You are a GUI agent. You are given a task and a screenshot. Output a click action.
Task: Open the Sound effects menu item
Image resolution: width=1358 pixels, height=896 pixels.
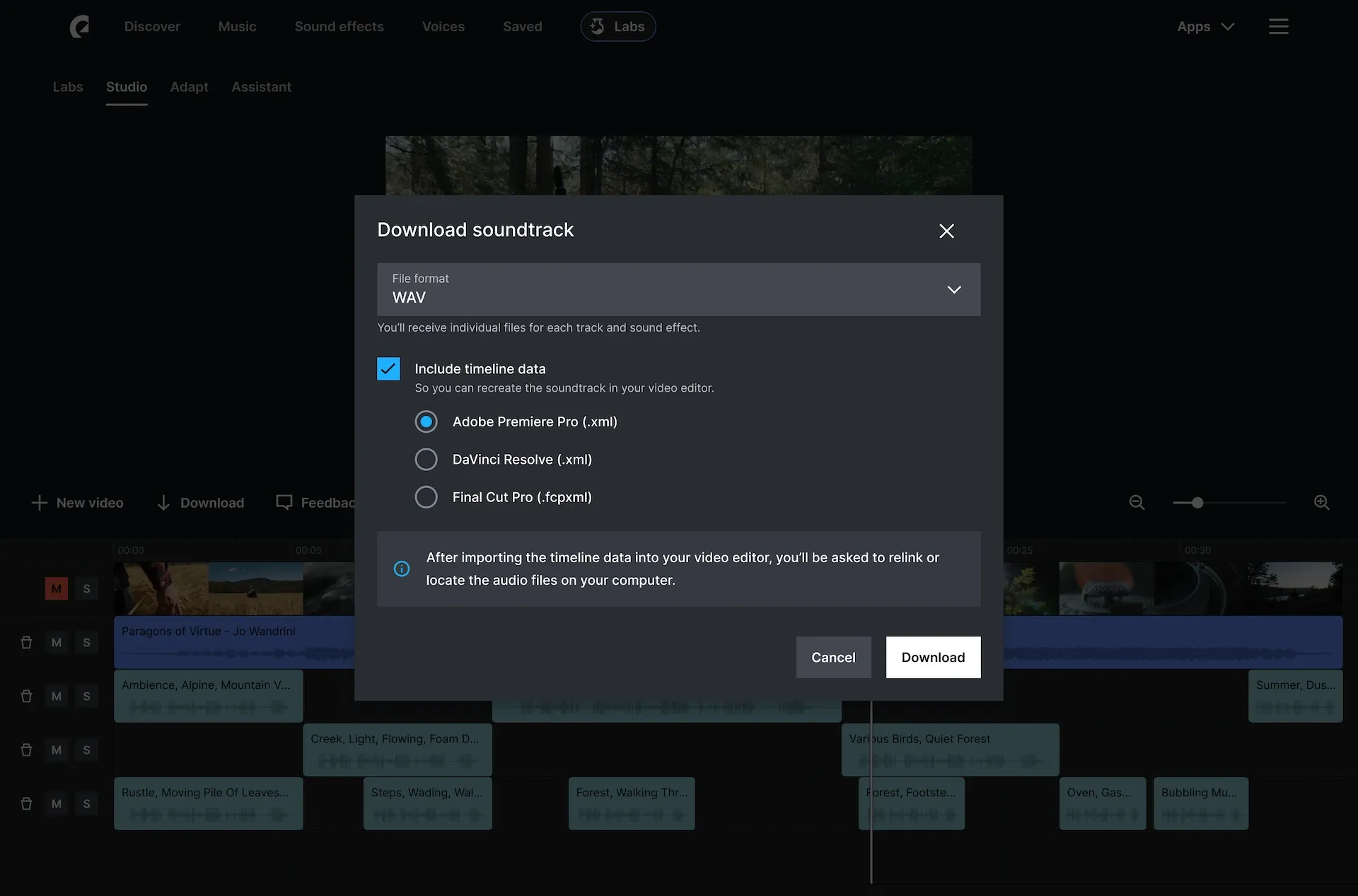tap(339, 27)
